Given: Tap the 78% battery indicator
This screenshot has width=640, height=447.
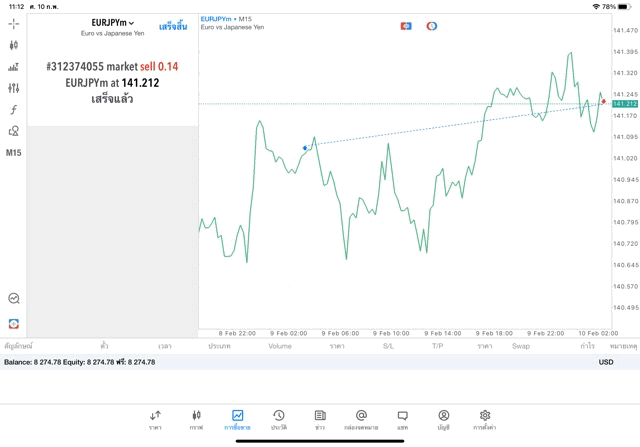Looking at the screenshot, I should pyautogui.click(x=617, y=7).
